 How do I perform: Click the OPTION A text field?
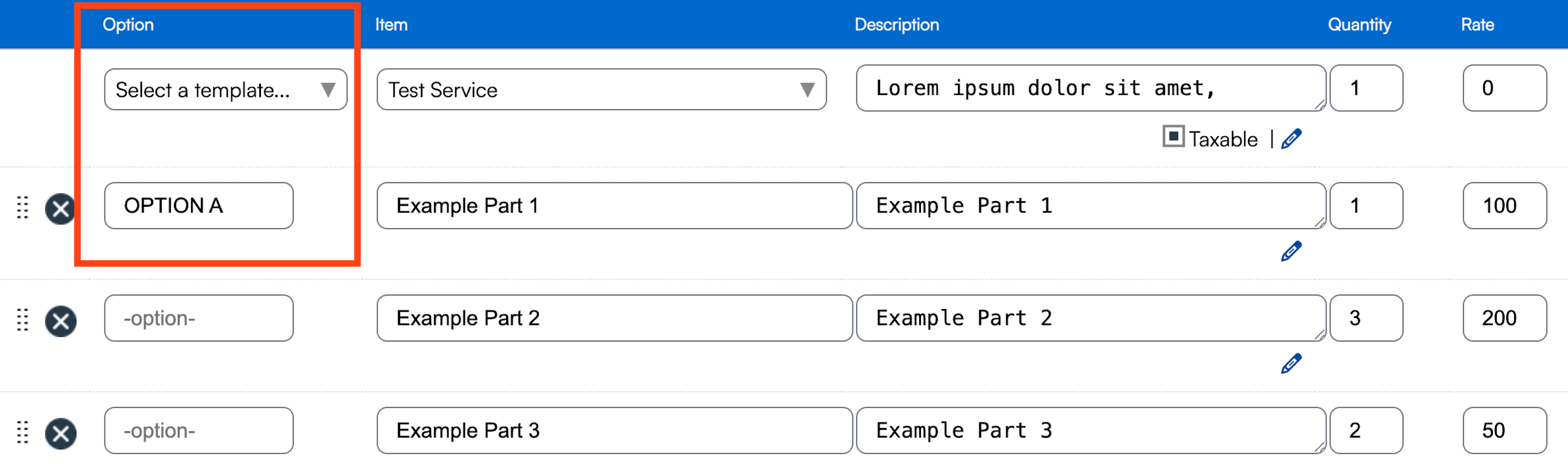(x=199, y=206)
